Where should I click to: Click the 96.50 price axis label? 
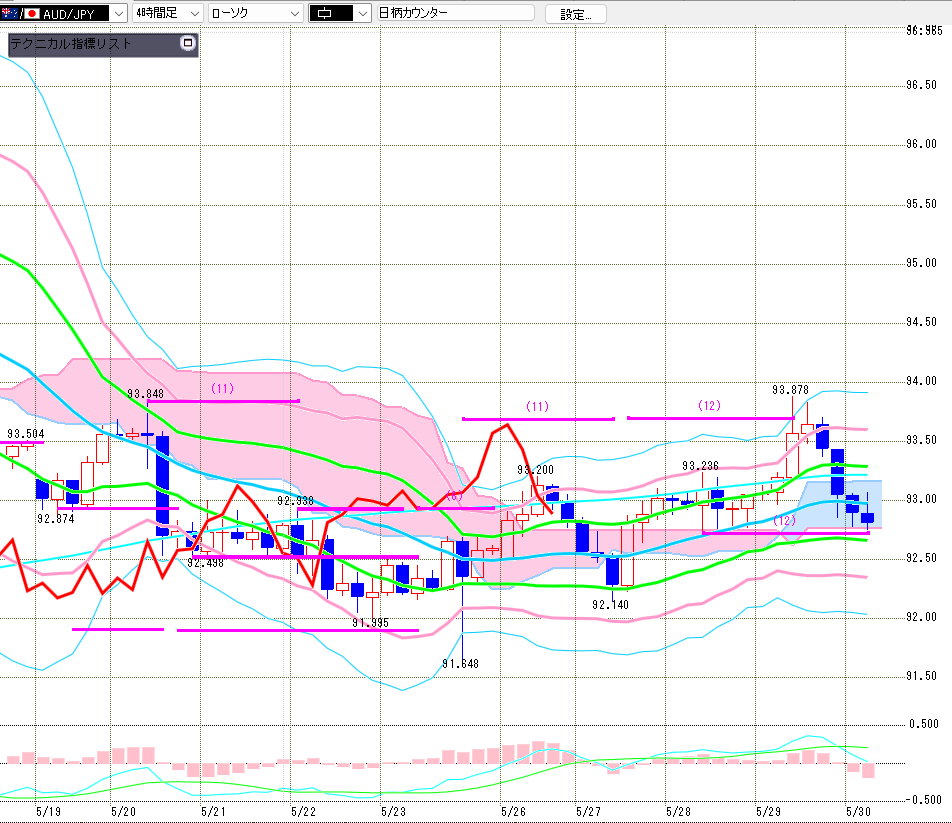coord(921,85)
